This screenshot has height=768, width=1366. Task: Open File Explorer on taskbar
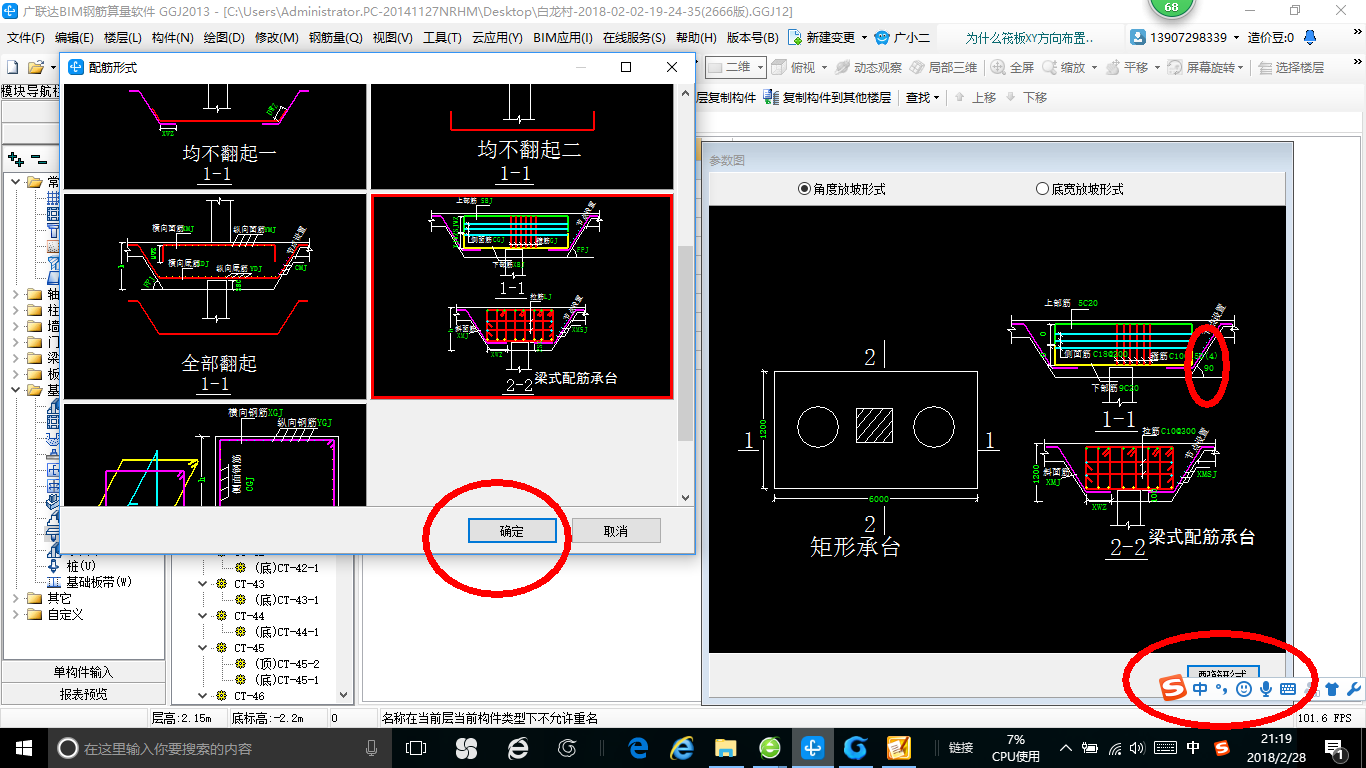coord(726,747)
